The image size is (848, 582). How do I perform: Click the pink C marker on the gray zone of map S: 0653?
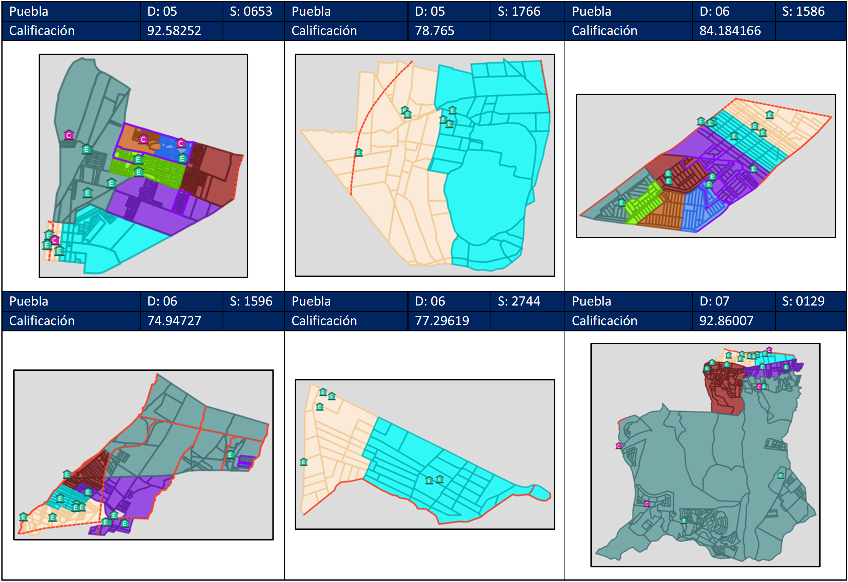pos(69,134)
